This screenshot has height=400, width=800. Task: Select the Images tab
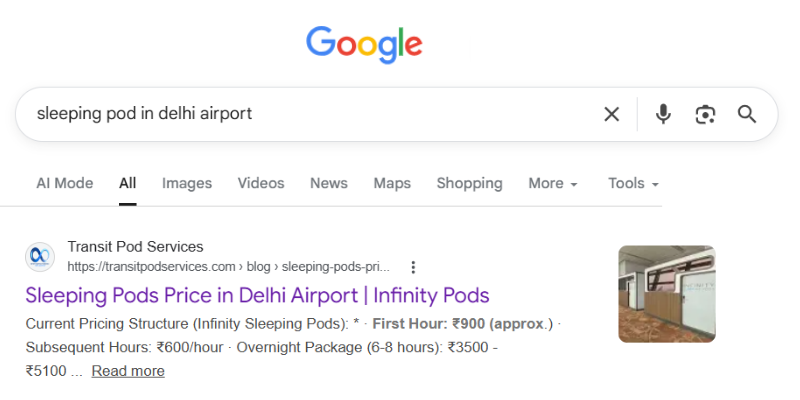point(187,184)
